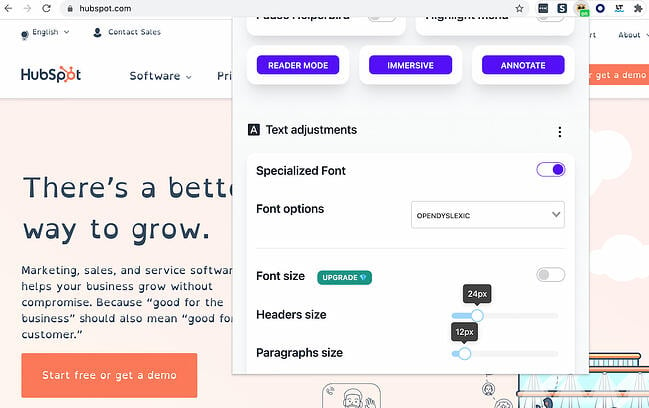The height and width of the screenshot is (408, 649).
Task: Bookmark this page with the star icon
Action: click(x=520, y=8)
